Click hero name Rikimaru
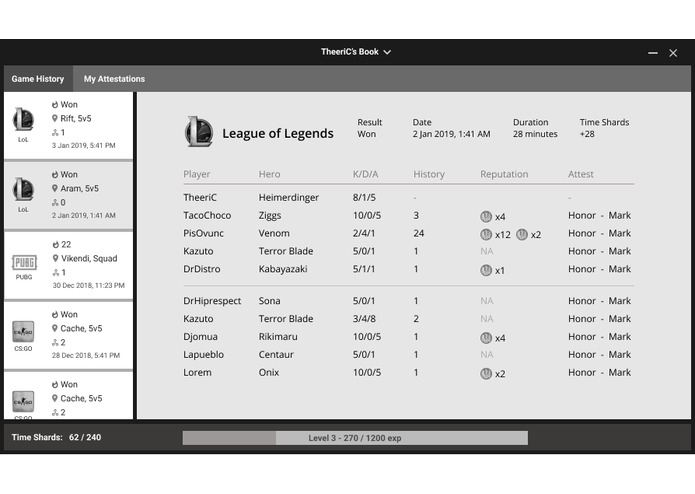This screenshot has width=695, height=494. (x=278, y=337)
